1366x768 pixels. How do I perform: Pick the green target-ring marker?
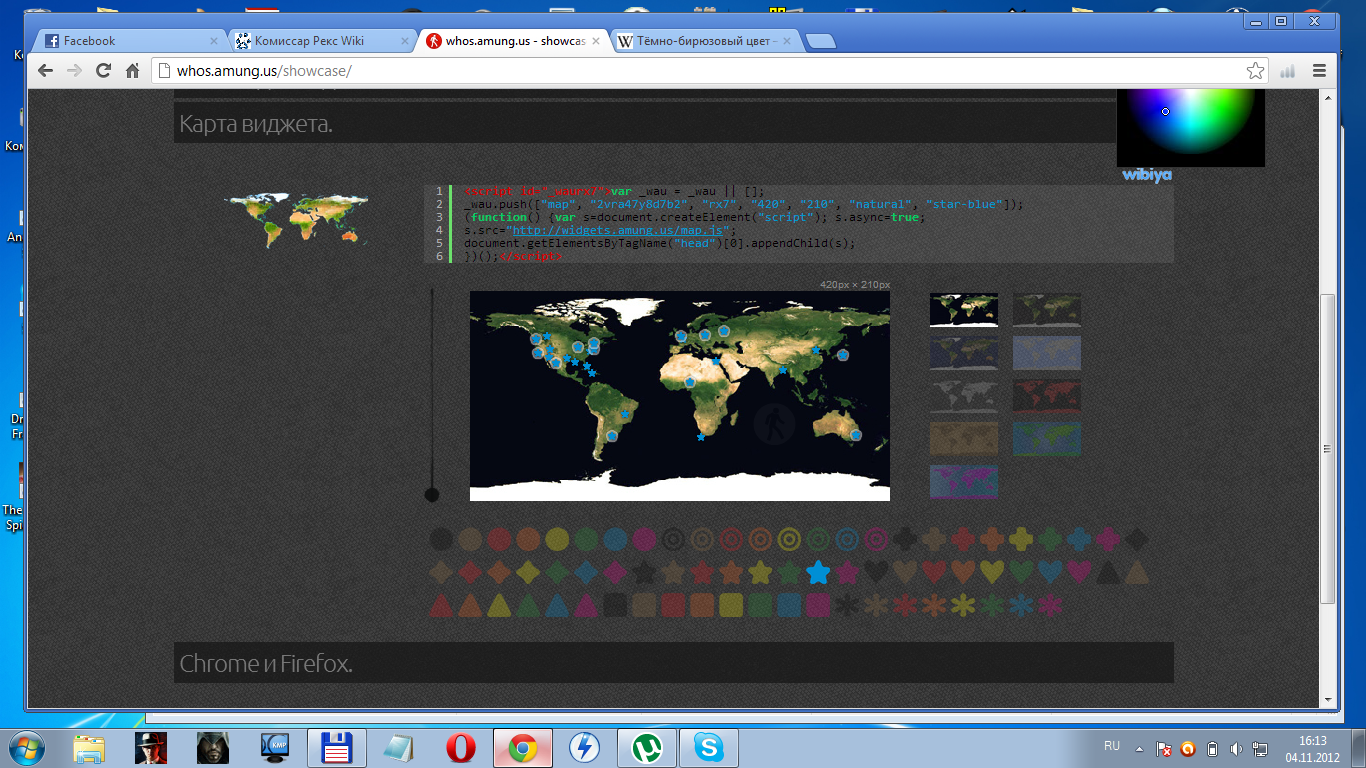818,539
